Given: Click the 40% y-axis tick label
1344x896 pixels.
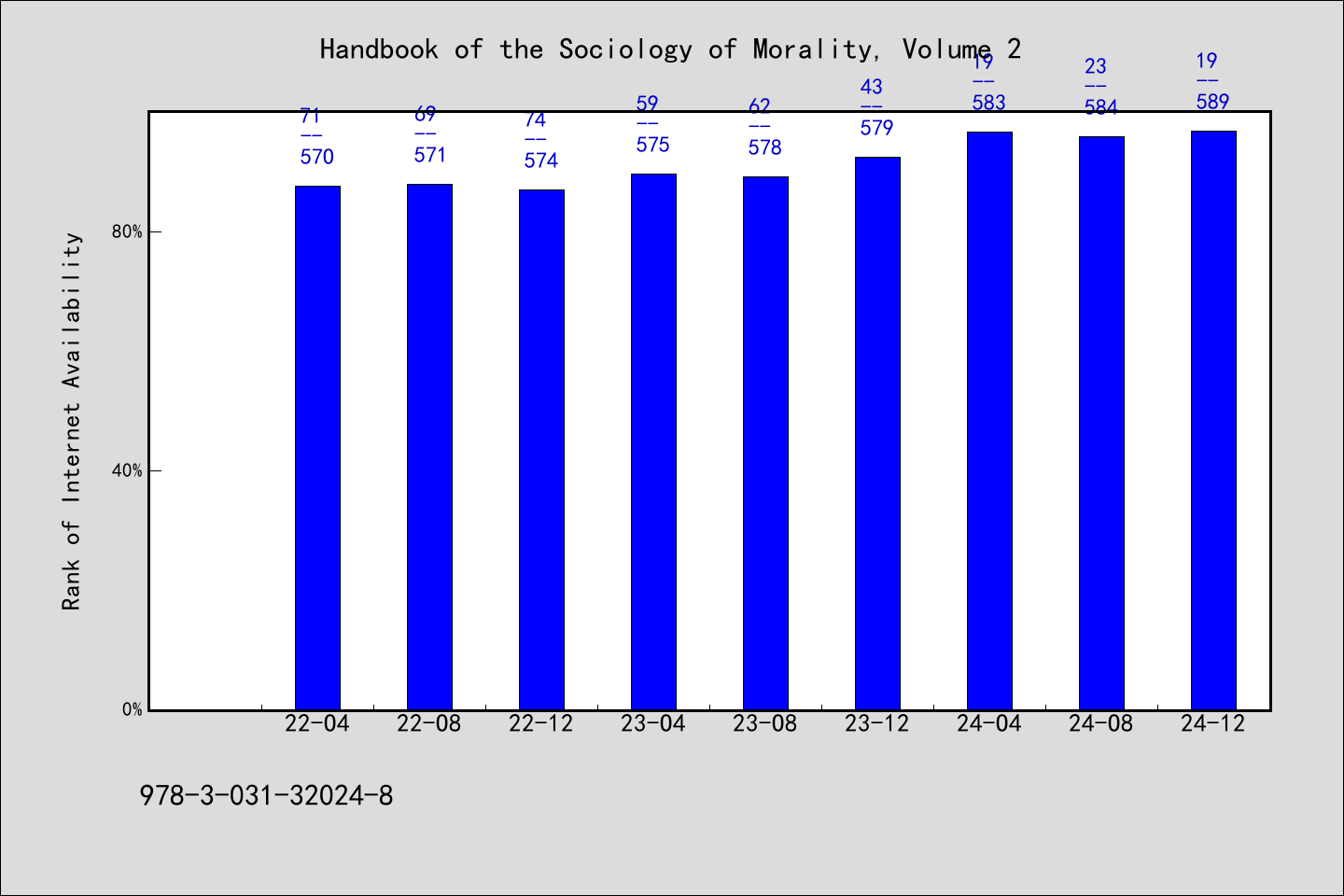Looking at the screenshot, I should click(127, 470).
